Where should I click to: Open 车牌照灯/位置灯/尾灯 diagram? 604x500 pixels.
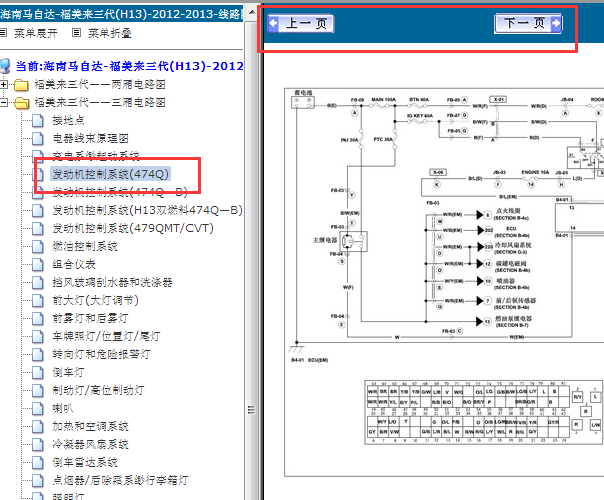click(x=106, y=336)
